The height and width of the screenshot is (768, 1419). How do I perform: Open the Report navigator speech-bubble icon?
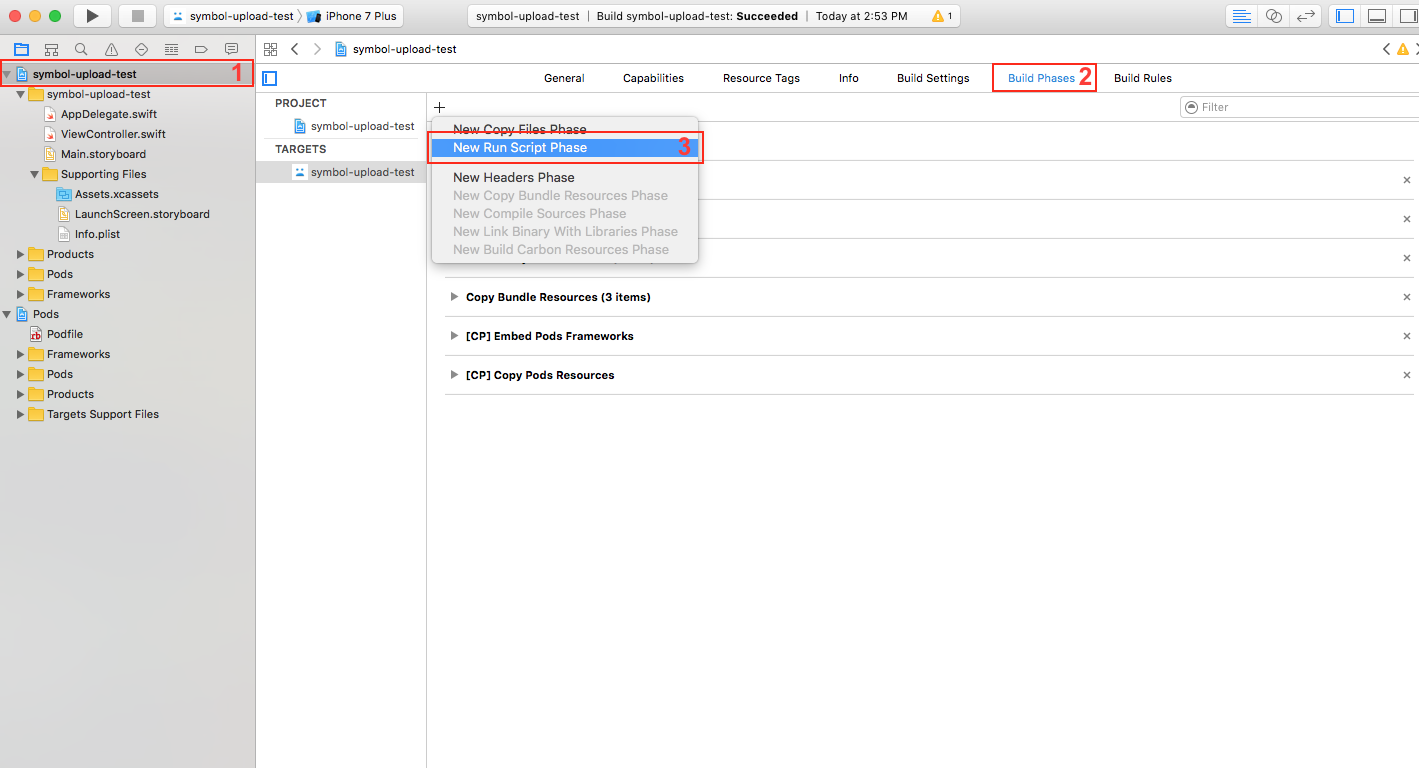(x=231, y=49)
